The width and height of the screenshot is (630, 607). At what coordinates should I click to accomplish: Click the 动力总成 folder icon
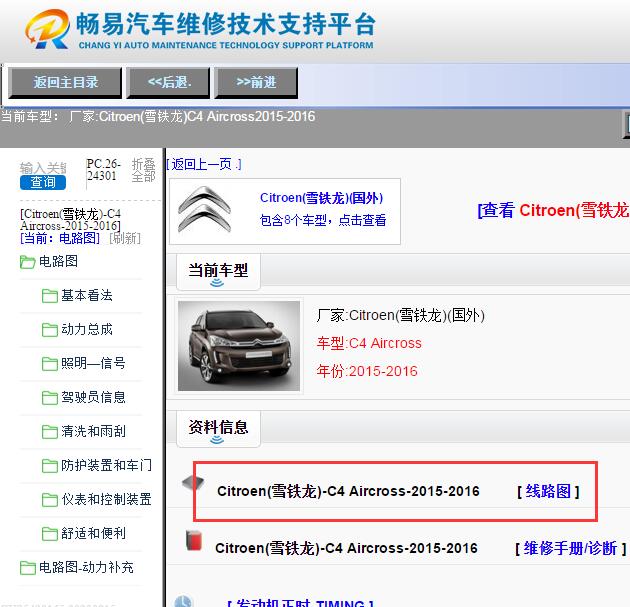click(50, 330)
